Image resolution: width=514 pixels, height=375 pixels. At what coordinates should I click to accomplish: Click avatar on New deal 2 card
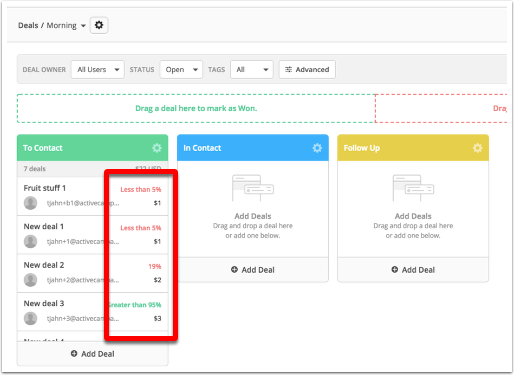pos(30,280)
